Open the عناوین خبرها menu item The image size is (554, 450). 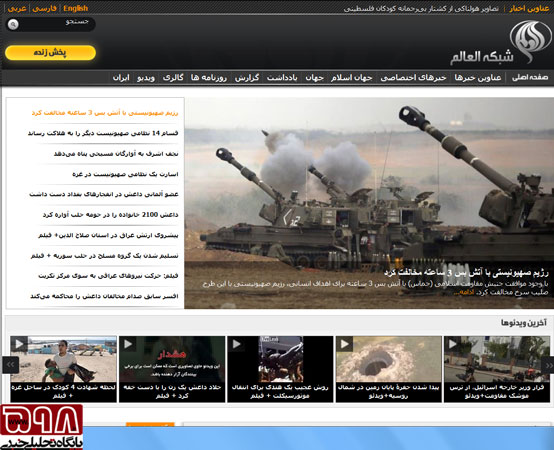[478, 77]
